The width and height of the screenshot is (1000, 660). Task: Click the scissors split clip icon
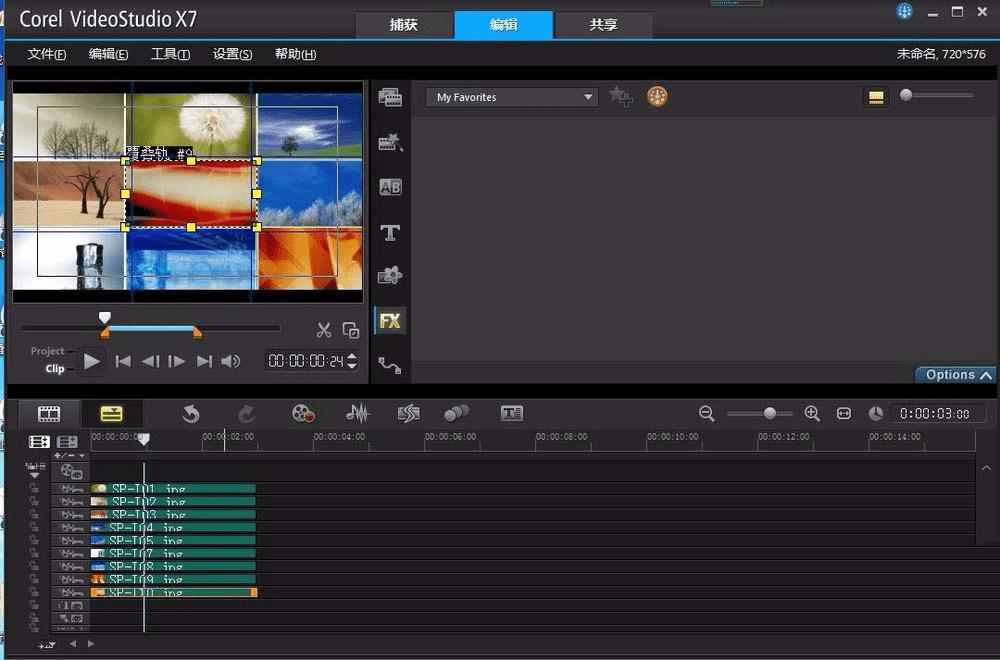324,330
